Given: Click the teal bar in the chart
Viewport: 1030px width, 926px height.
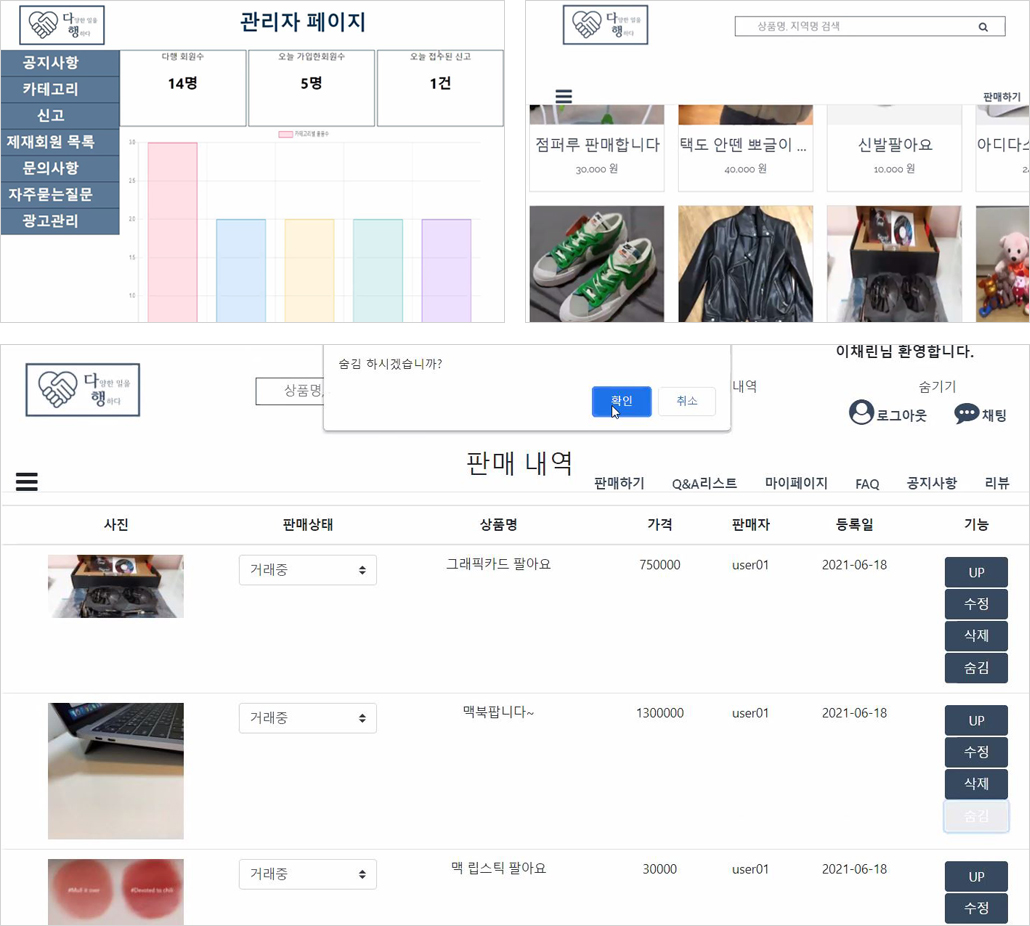Looking at the screenshot, I should tap(378, 271).
